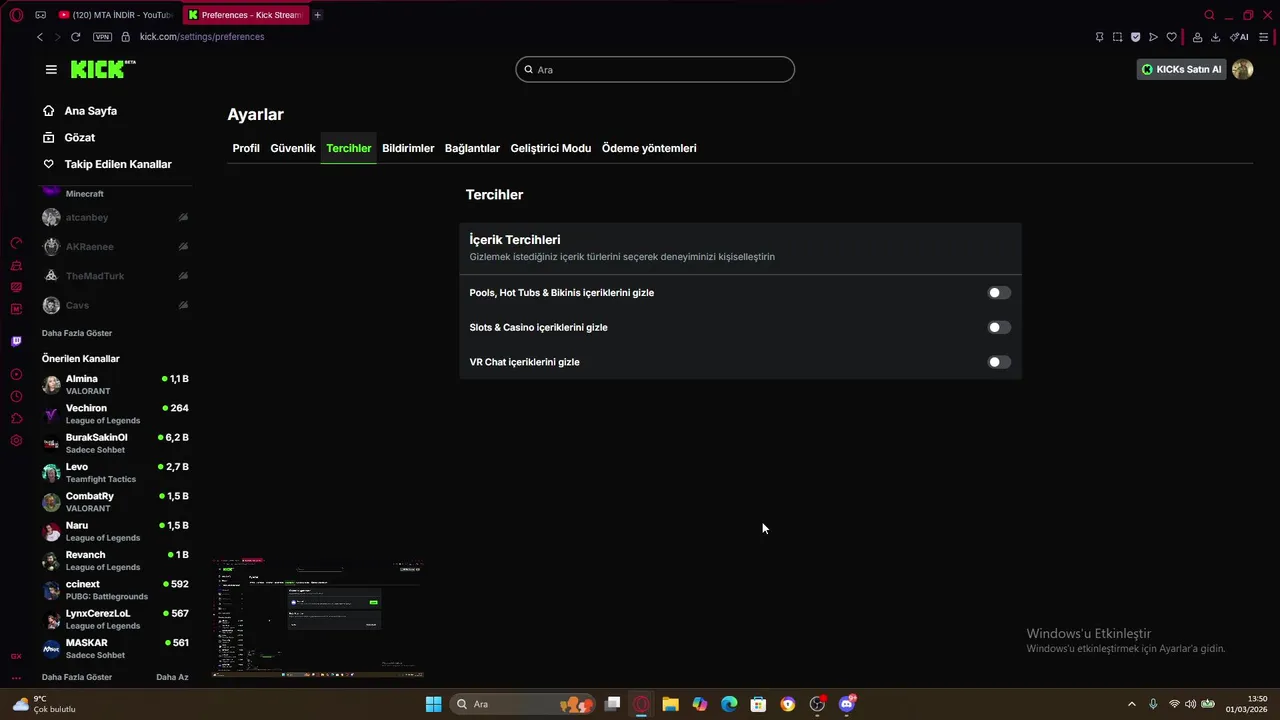Viewport: 1280px width, 720px height.
Task: Go back with the browser back arrow
Action: pyautogui.click(x=40, y=37)
